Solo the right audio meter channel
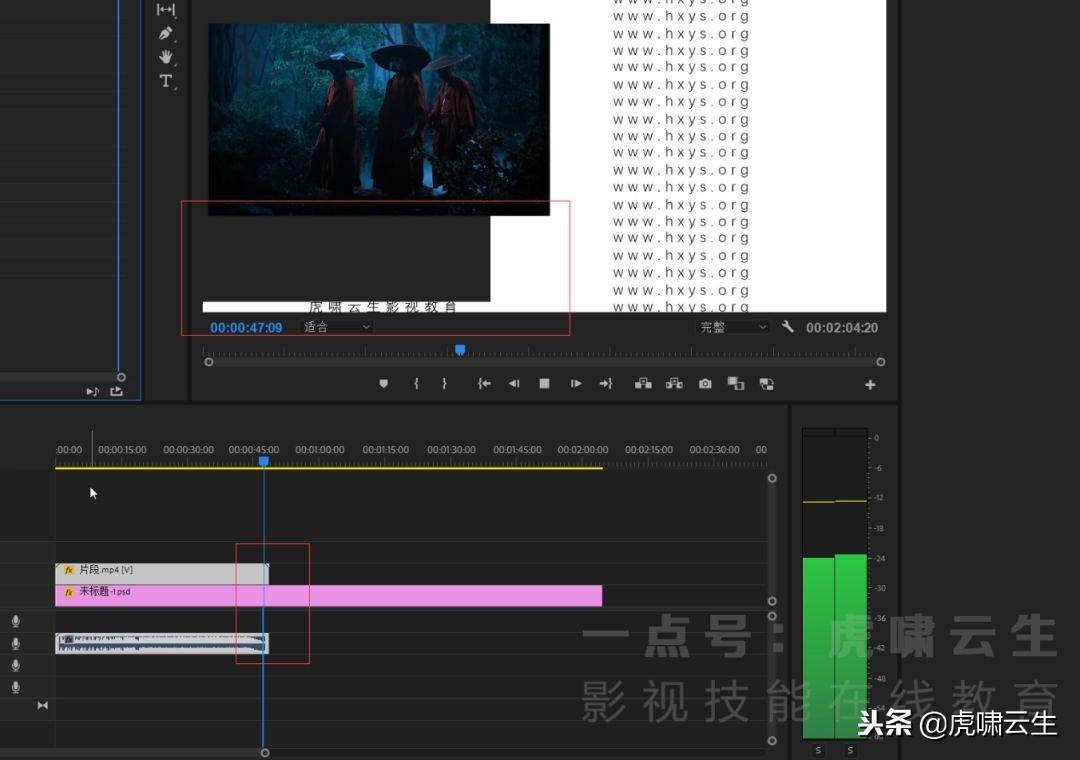The image size is (1080, 760). [x=849, y=748]
